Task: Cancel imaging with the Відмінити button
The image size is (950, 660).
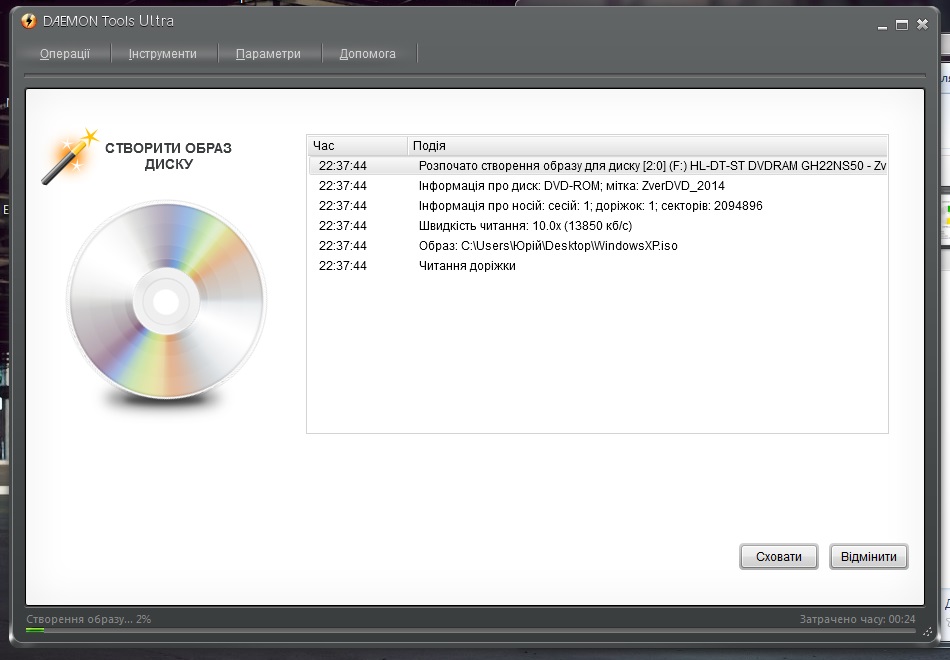Action: click(868, 557)
